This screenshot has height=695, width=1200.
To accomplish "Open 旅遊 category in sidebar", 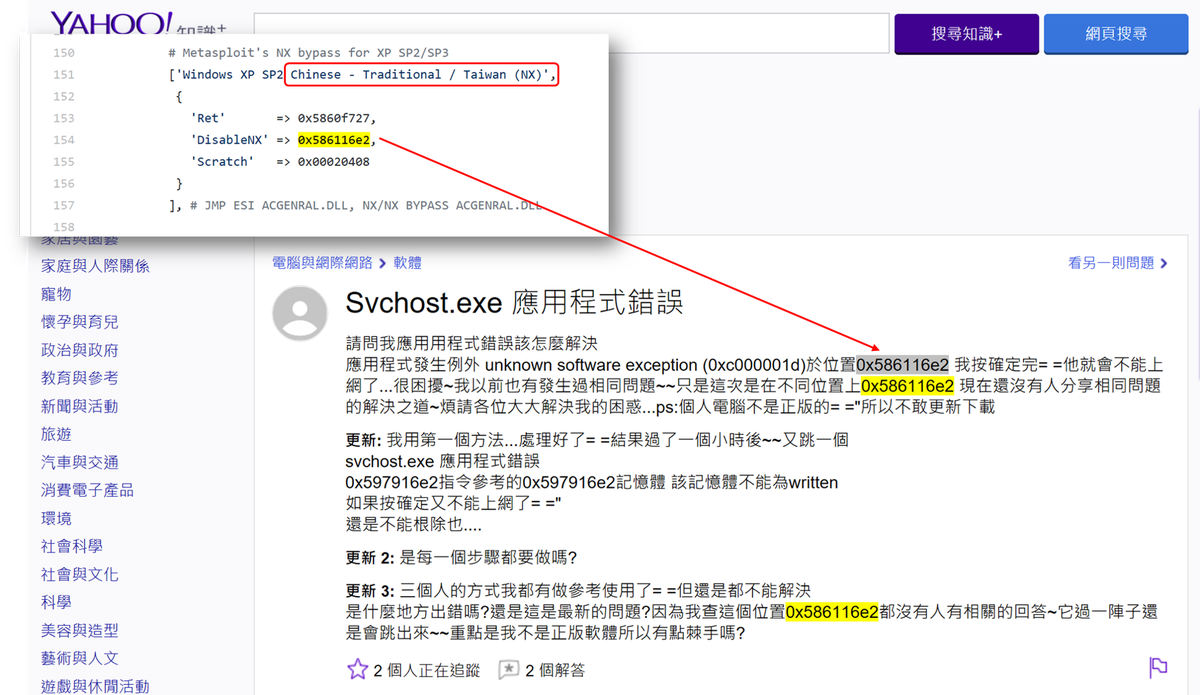I will click(x=56, y=434).
